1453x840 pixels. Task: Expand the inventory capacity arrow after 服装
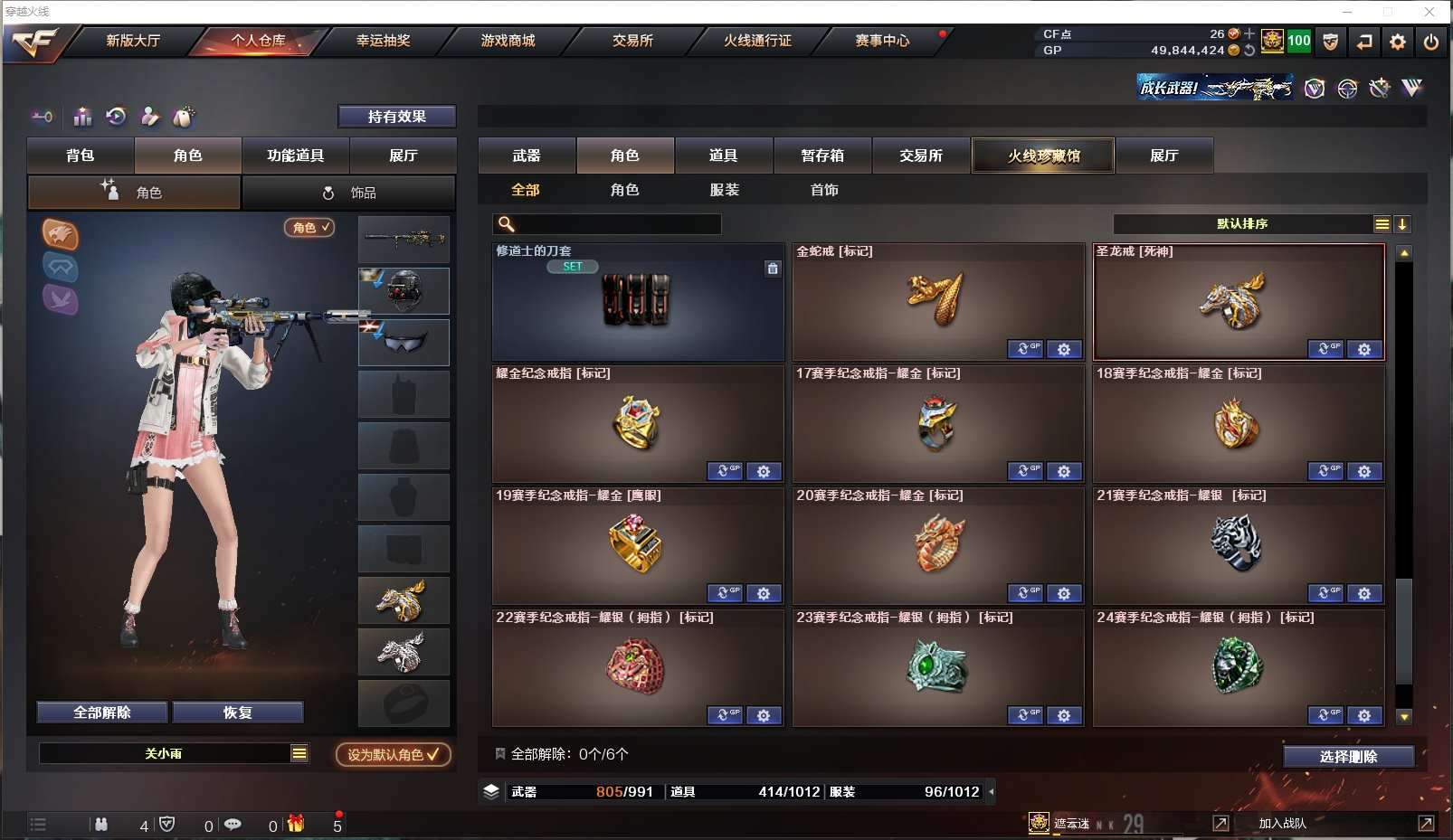pos(992,792)
